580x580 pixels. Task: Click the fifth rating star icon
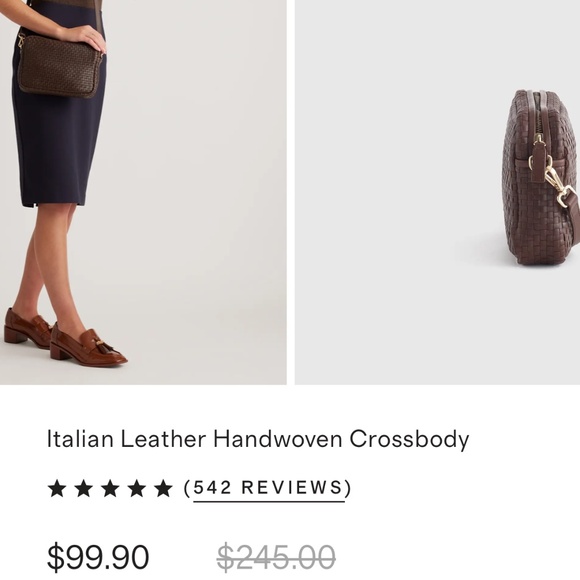[163, 488]
